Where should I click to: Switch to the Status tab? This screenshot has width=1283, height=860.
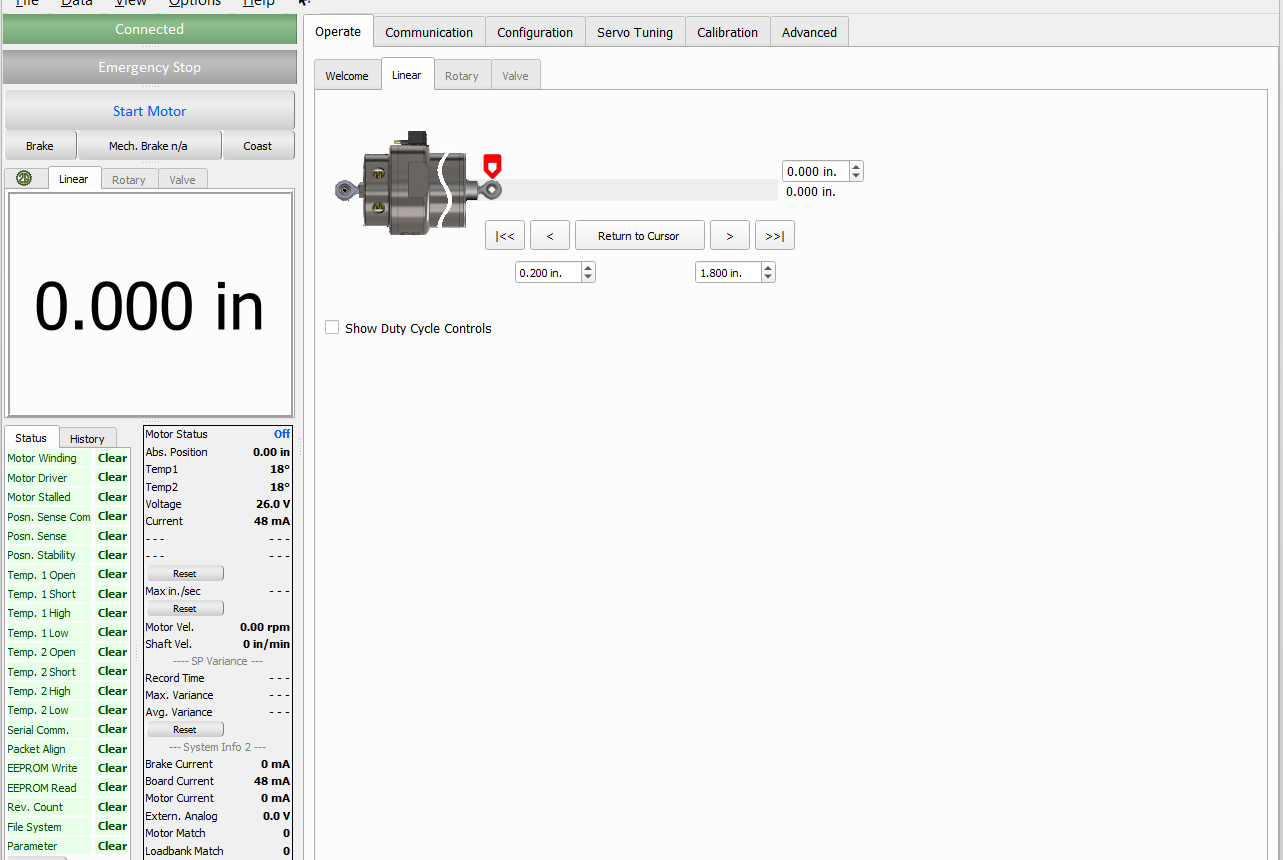click(x=31, y=437)
